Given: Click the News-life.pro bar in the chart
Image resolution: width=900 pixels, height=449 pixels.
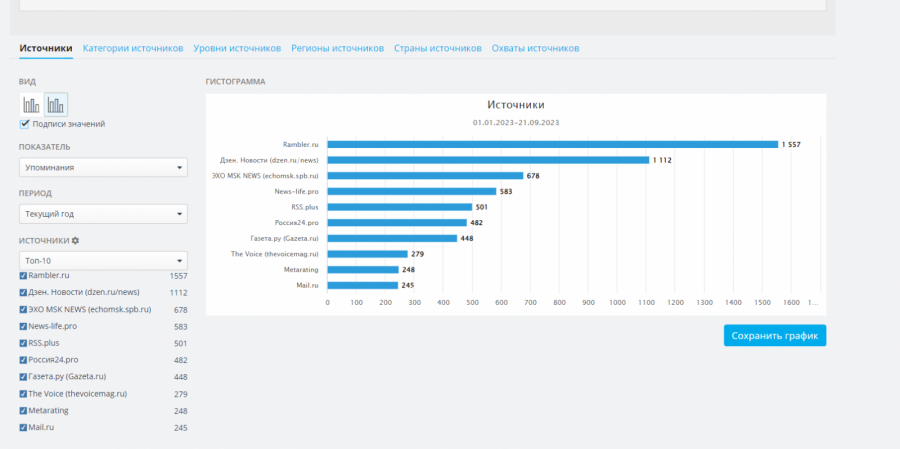Looking at the screenshot, I should coord(412,191).
